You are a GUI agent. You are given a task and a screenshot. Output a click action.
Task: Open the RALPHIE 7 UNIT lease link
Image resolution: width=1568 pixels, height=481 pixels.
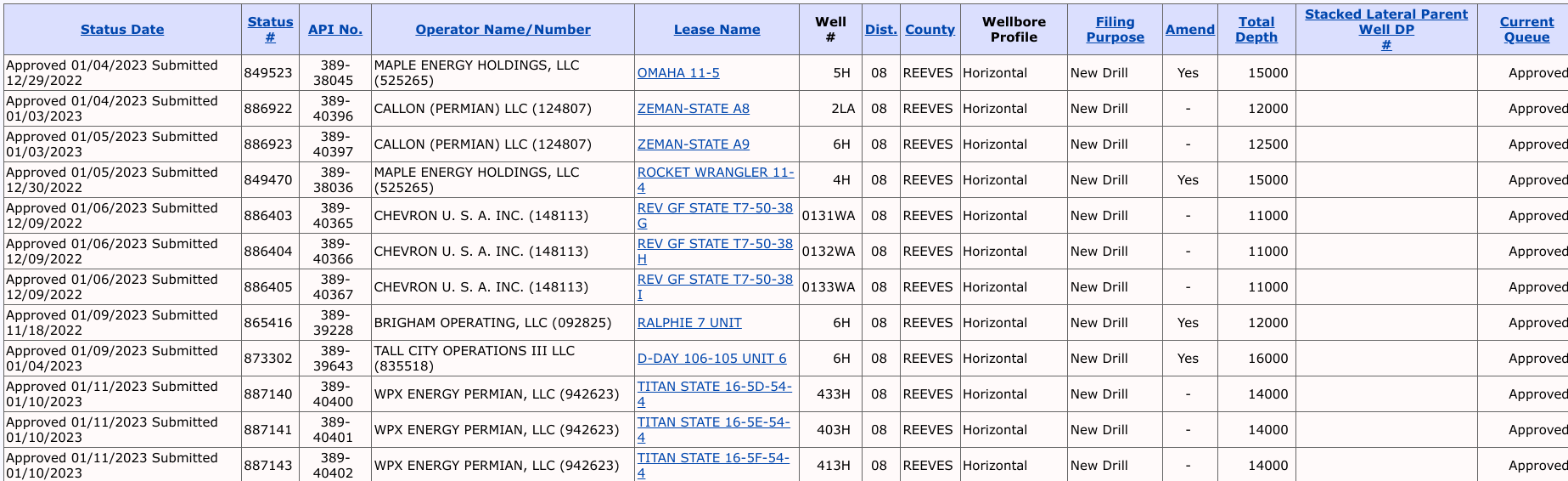coord(689,323)
